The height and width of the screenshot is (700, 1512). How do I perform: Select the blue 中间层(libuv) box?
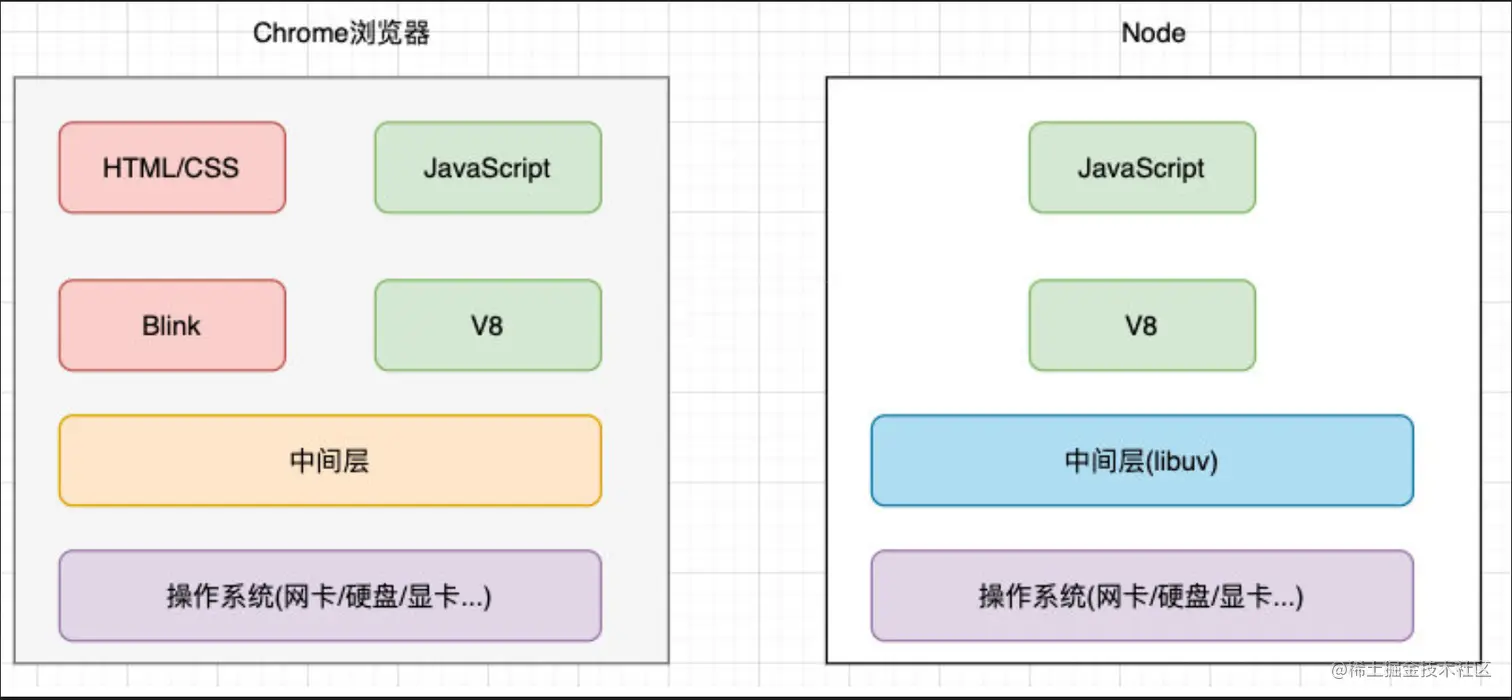coord(1142,461)
